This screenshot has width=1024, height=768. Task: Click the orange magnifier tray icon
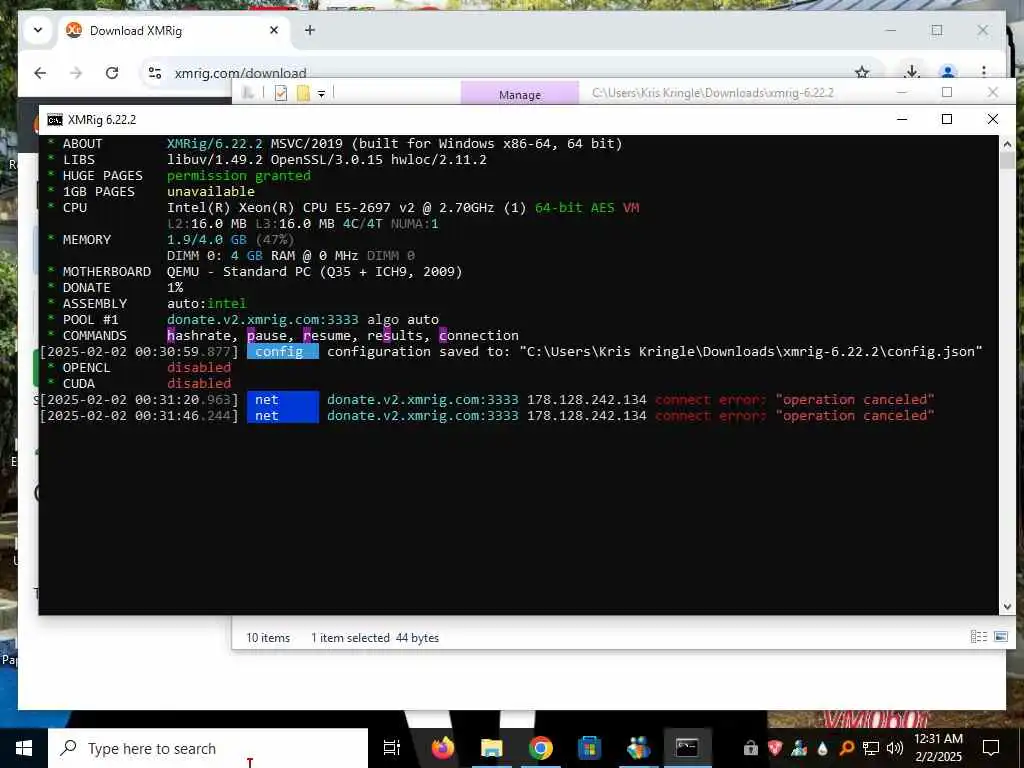coord(846,748)
